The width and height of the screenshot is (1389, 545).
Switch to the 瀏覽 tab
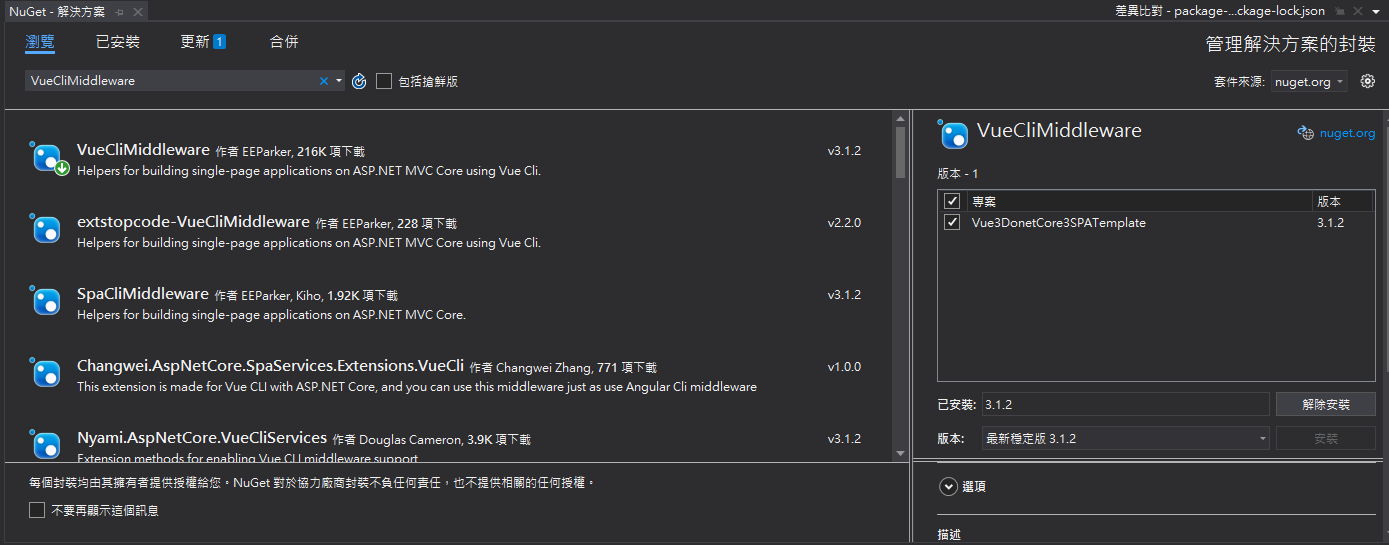coord(40,42)
